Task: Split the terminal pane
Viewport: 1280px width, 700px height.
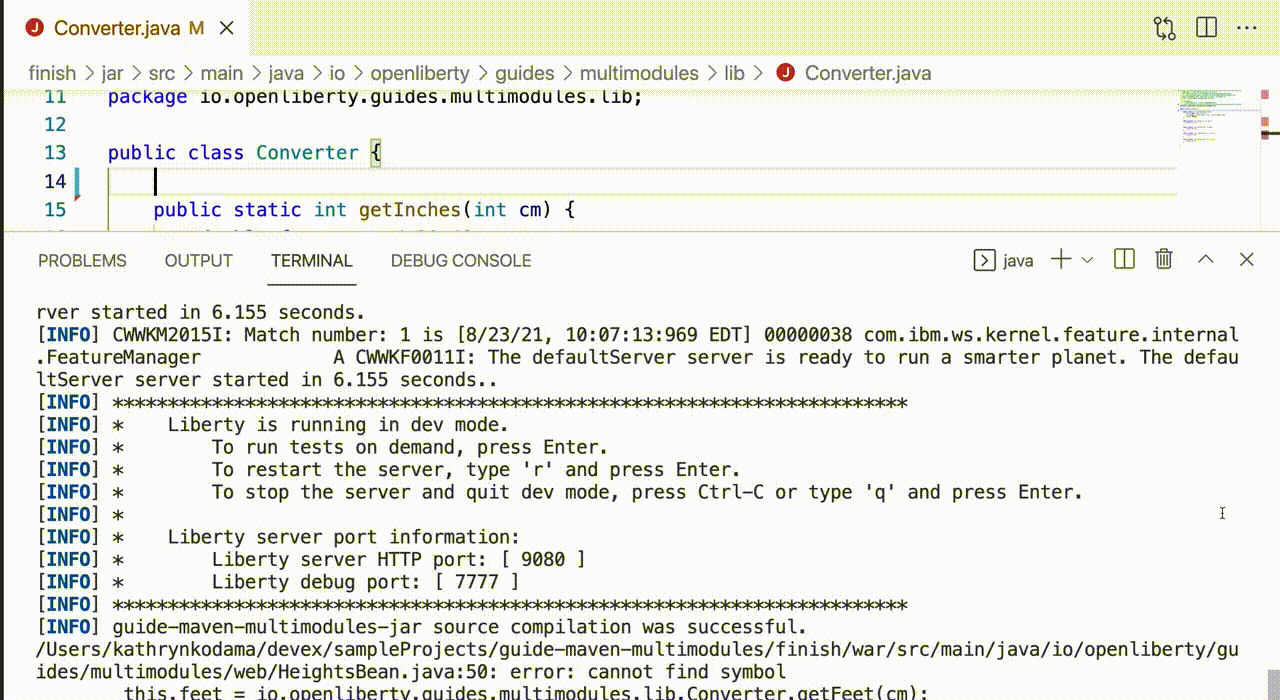Action: click(1124, 260)
